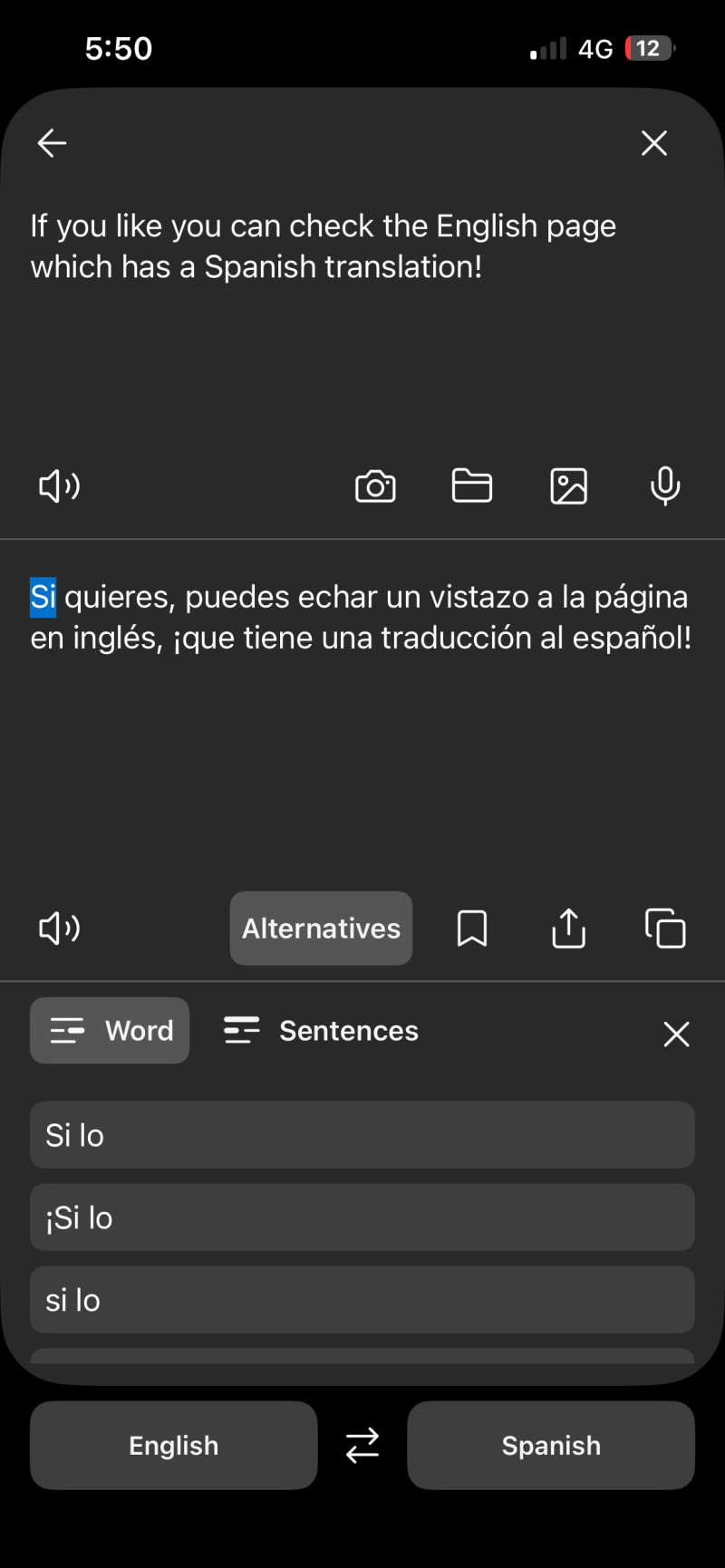This screenshot has height=1568, width=725.
Task: Open camera translation mode
Action: pos(375,486)
